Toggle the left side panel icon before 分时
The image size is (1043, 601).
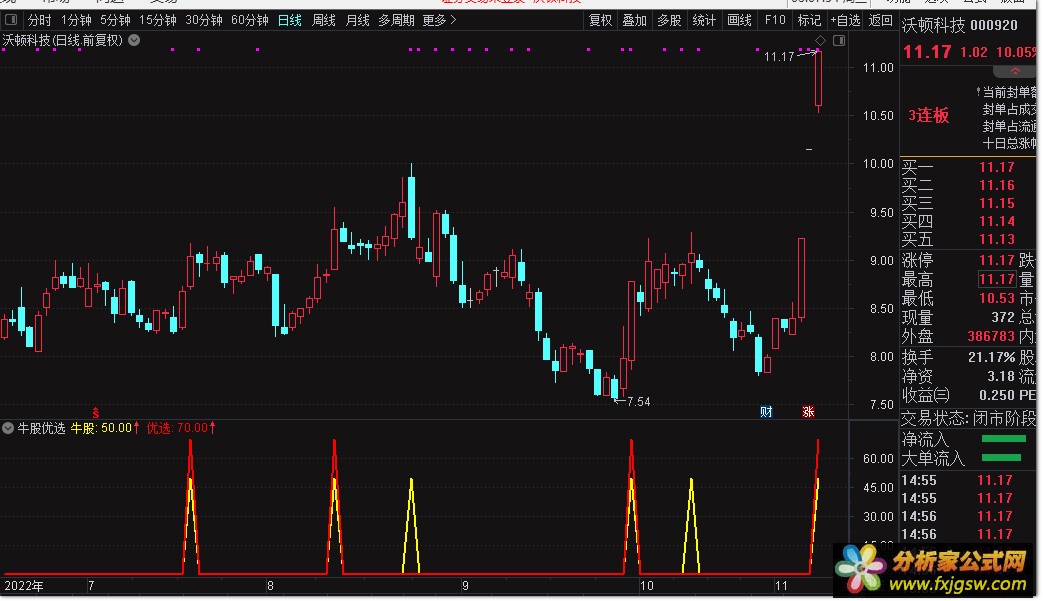(x=11, y=20)
